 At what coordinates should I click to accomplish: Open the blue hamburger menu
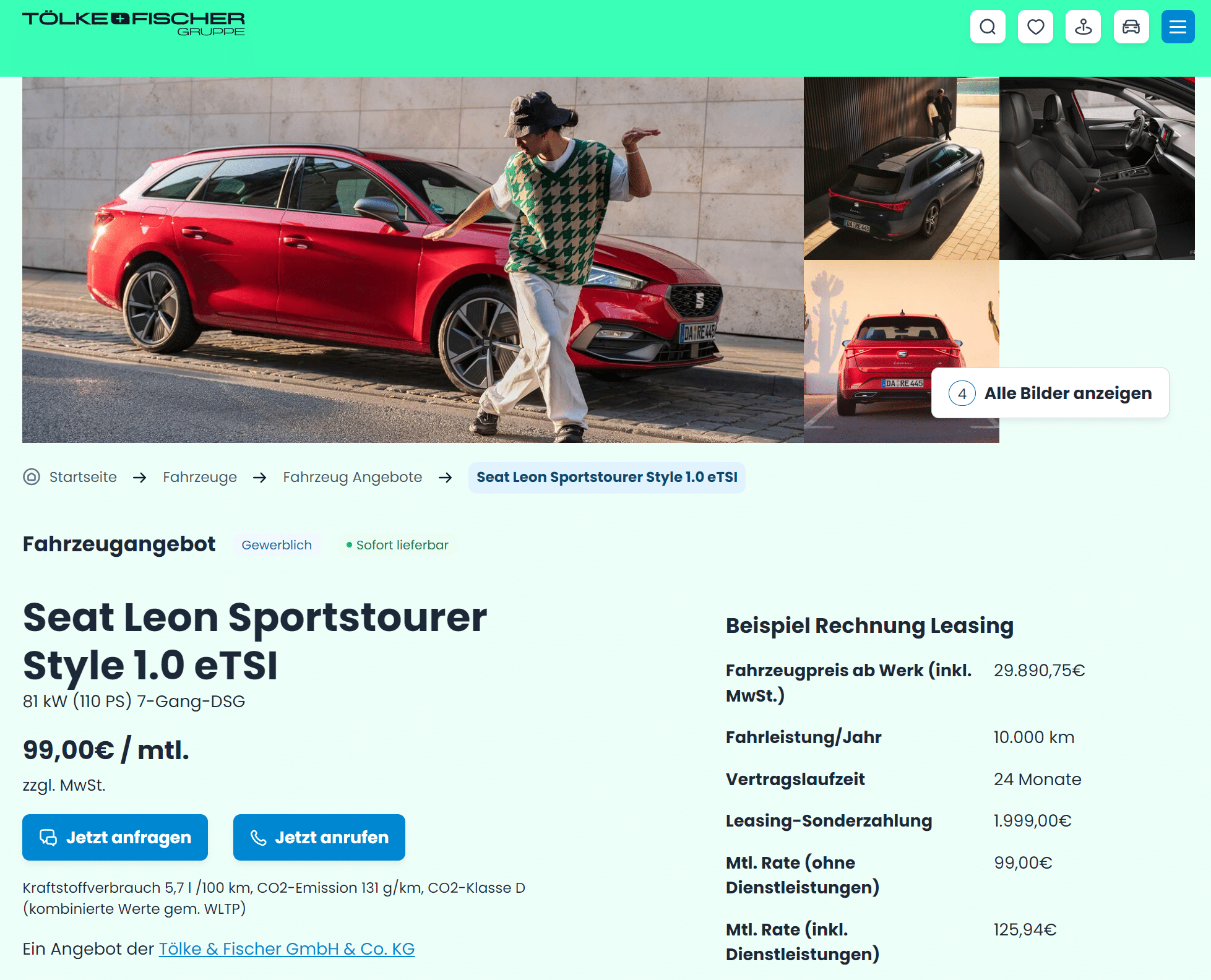point(1178,27)
